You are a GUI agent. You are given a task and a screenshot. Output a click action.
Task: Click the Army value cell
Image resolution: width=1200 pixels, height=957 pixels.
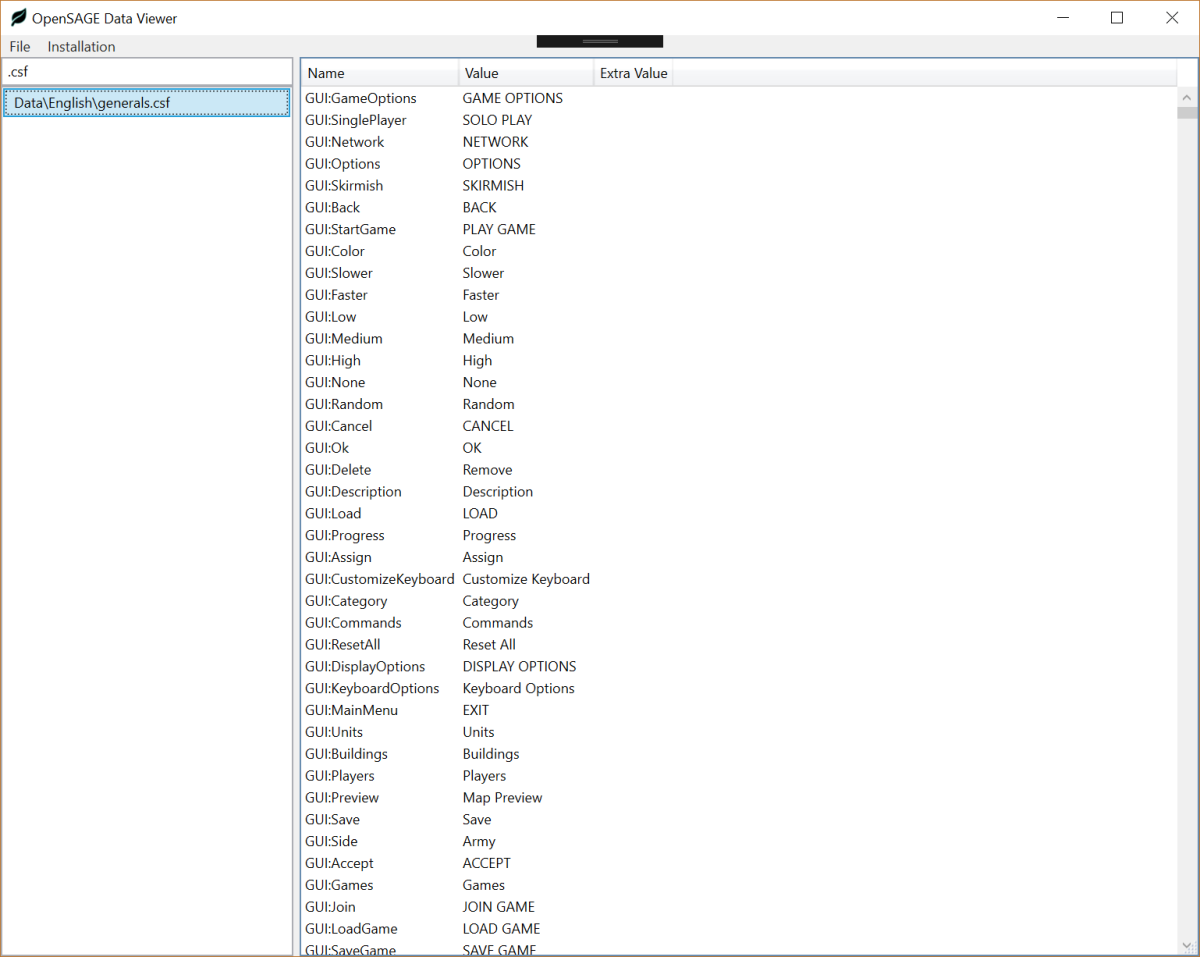point(479,842)
